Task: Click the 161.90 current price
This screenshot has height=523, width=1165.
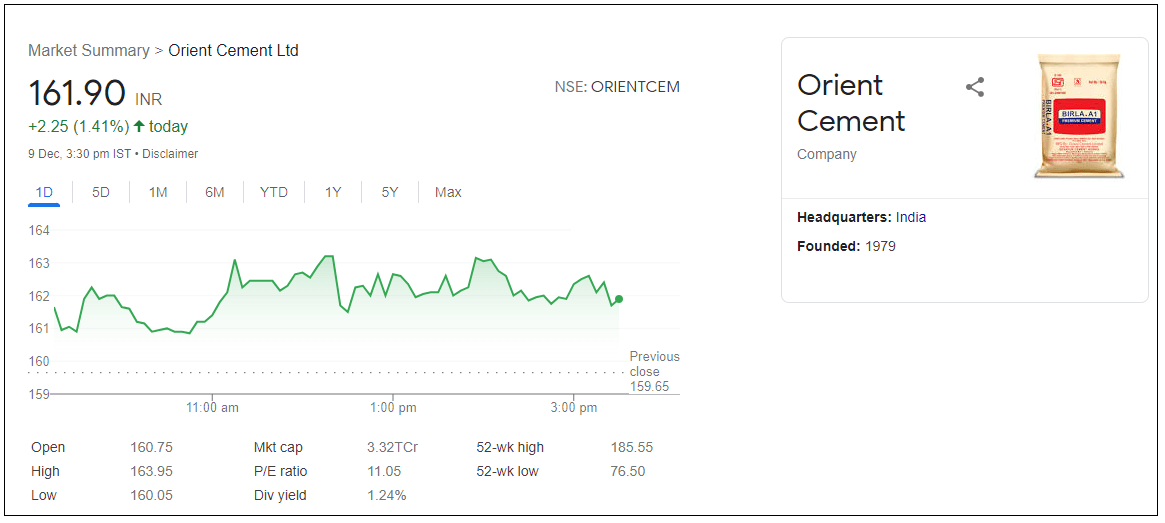Action: tap(77, 94)
